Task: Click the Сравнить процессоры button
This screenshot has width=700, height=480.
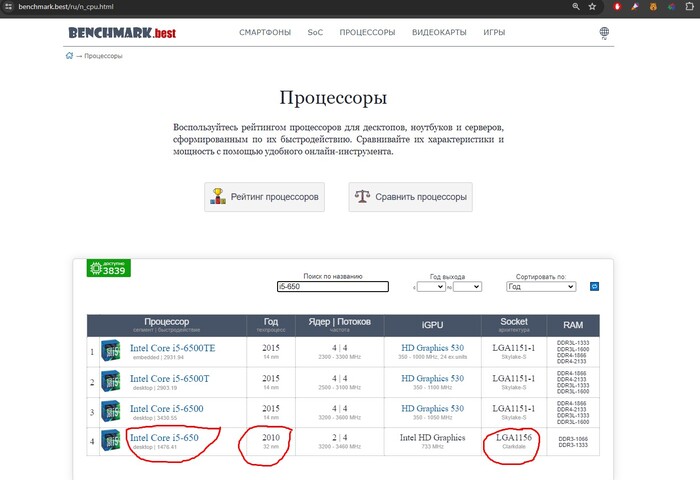Action: click(410, 197)
